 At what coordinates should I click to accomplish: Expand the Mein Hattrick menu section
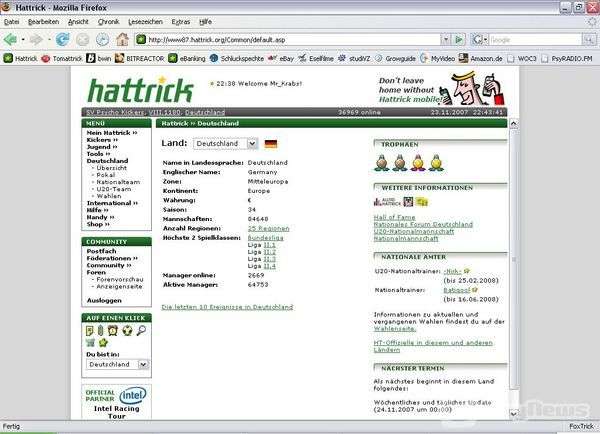click(112, 133)
